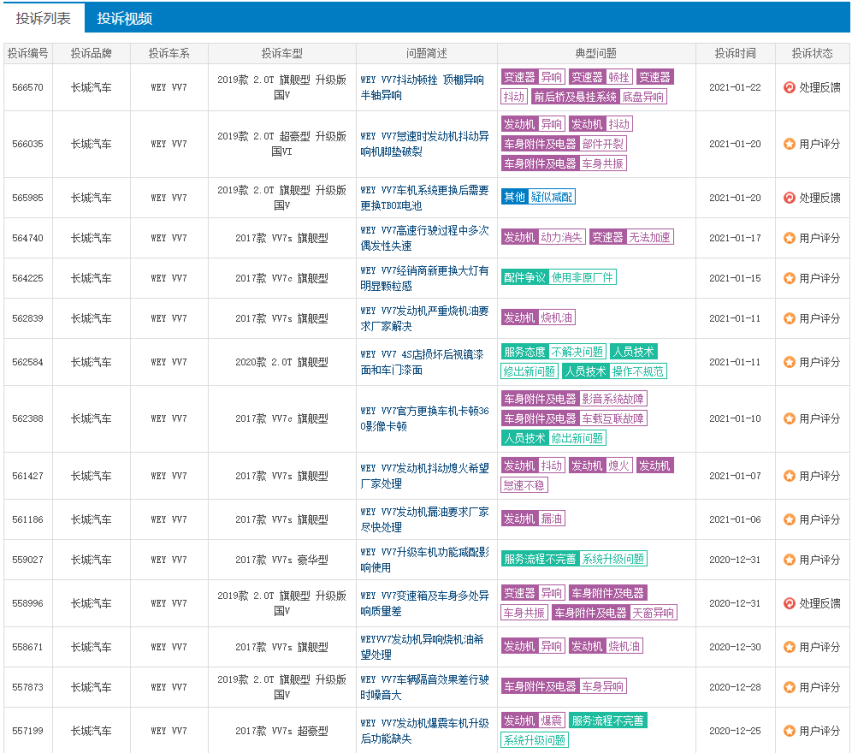Open complaint about 变速箱及车身多处异响

424,604
